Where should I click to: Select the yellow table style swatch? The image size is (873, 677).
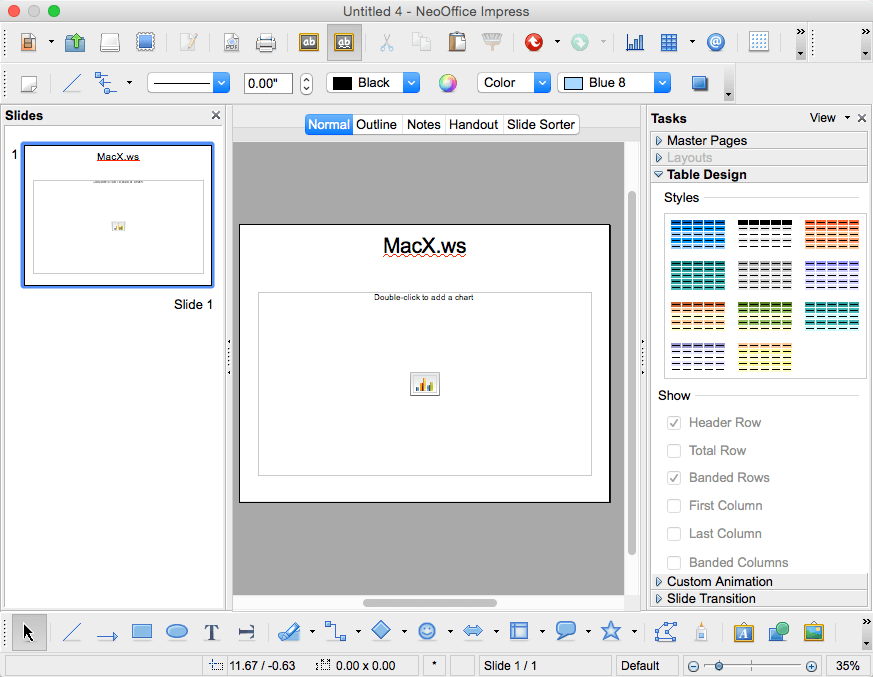click(764, 357)
